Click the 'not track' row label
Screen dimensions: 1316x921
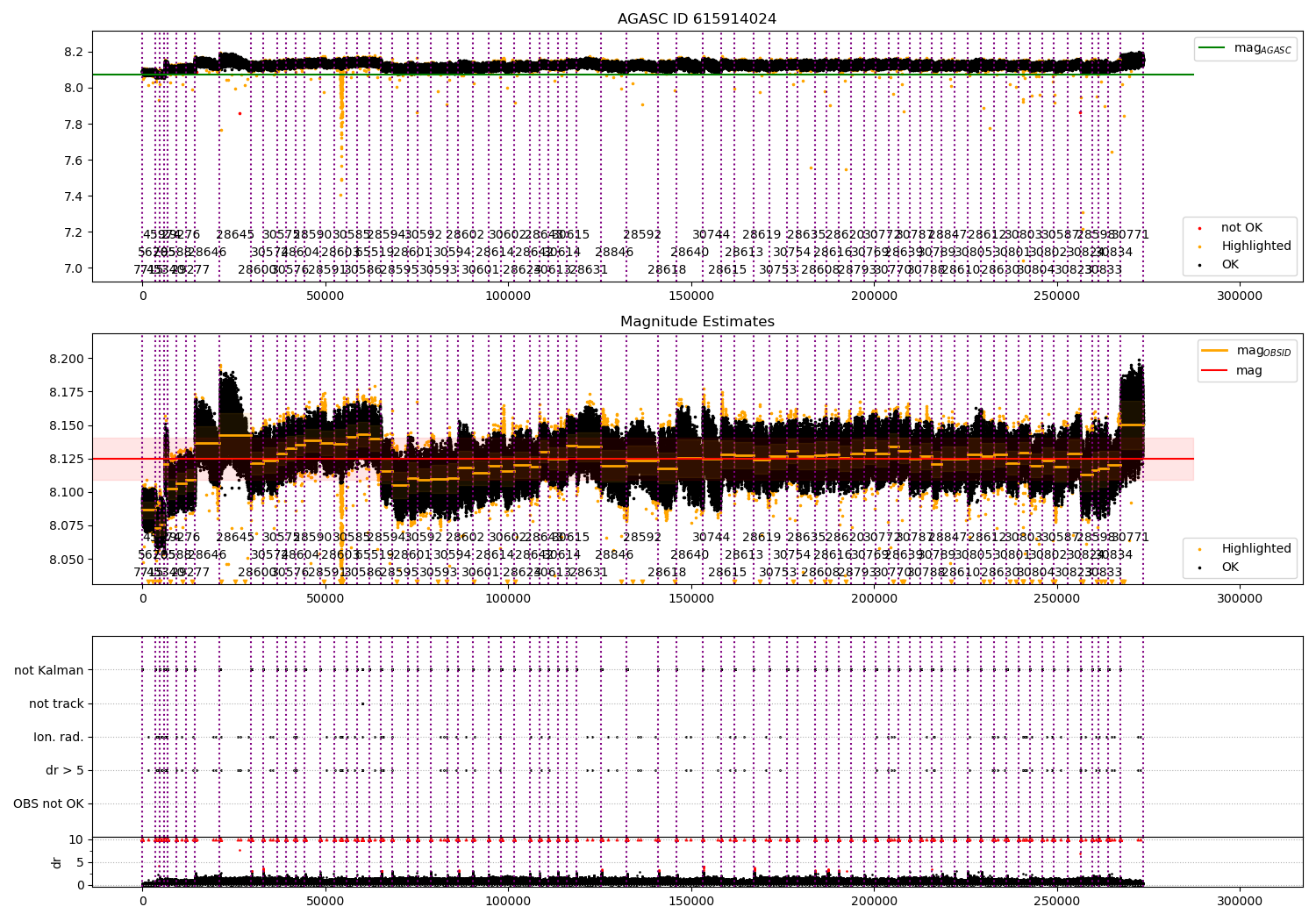click(56, 704)
